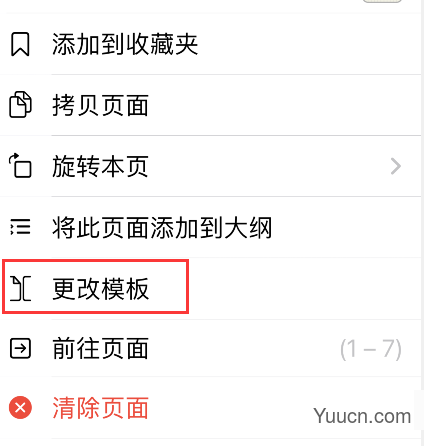Viewport: 424px width, 446px height.
Task: Select the 旋转本页 menu entry text
Action: pyautogui.click(x=100, y=166)
